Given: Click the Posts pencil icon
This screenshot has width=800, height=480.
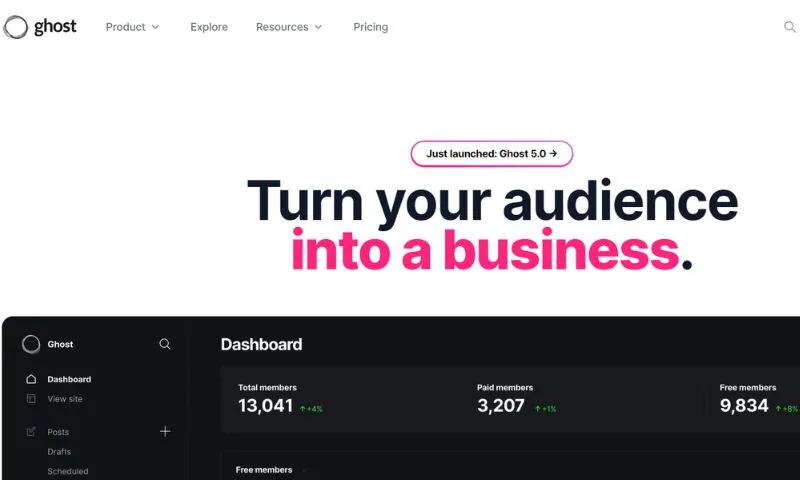Looking at the screenshot, I should coord(31,432).
